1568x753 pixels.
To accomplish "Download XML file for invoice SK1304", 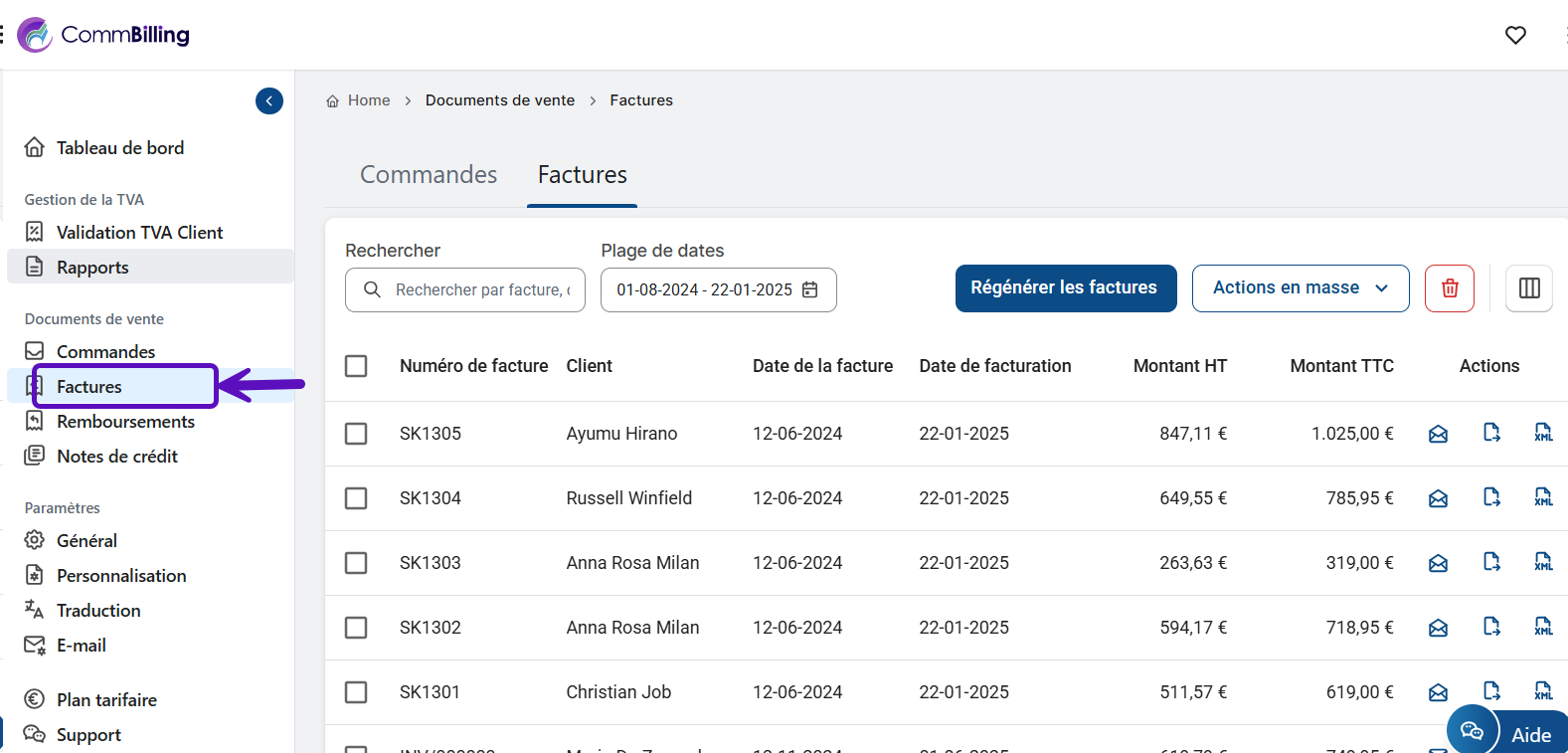I will pos(1543,497).
